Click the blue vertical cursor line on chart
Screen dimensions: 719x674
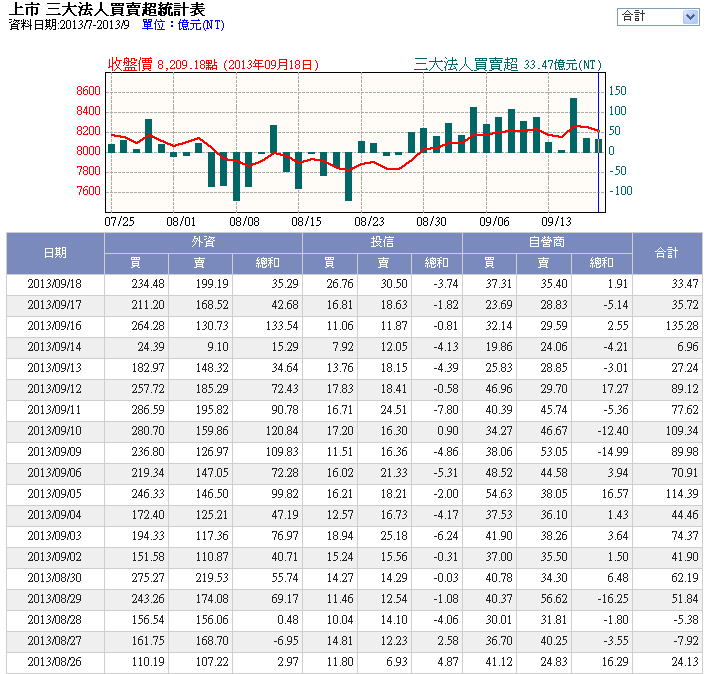click(598, 142)
